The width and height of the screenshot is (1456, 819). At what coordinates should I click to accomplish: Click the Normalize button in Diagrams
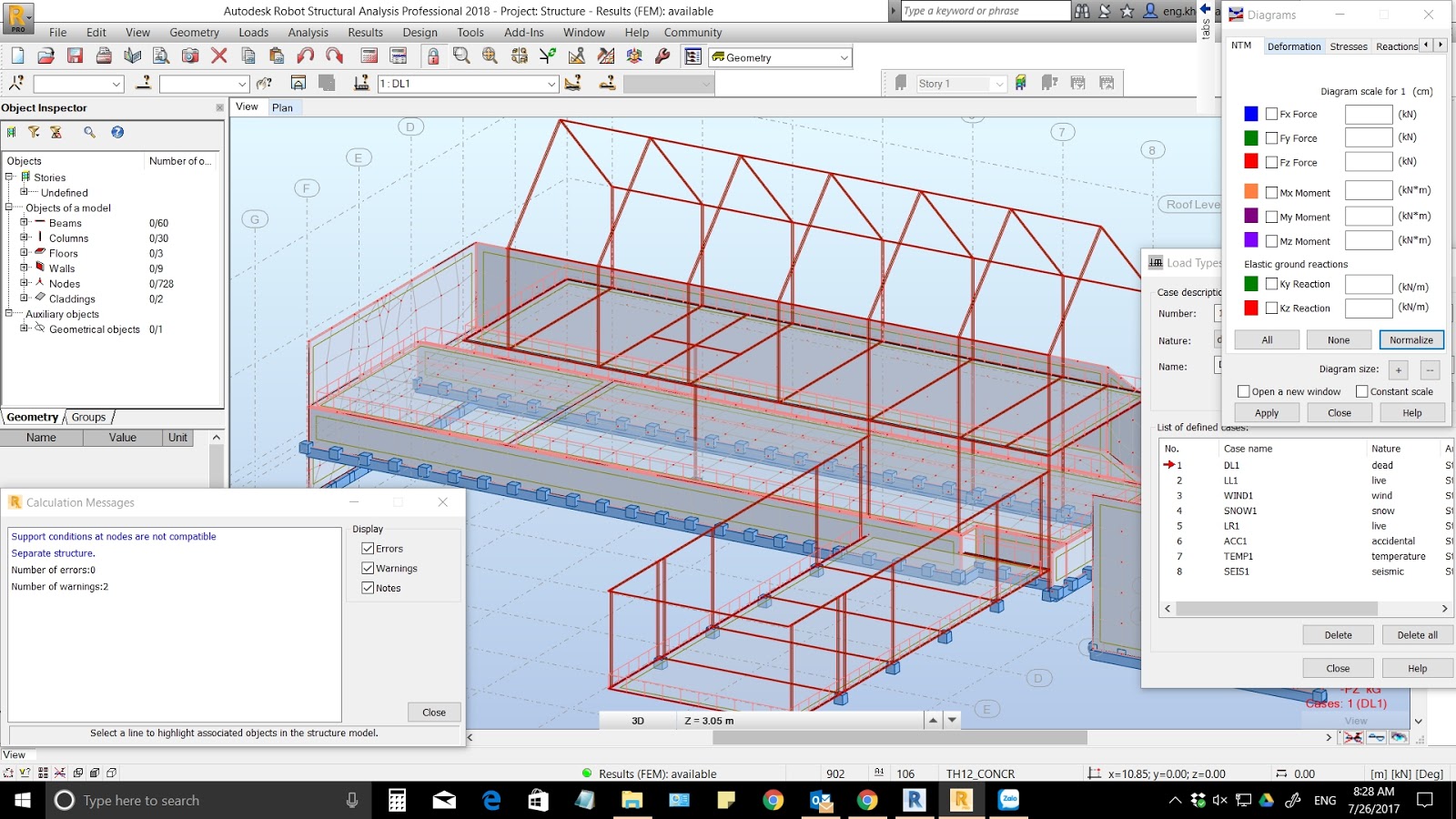[1410, 339]
